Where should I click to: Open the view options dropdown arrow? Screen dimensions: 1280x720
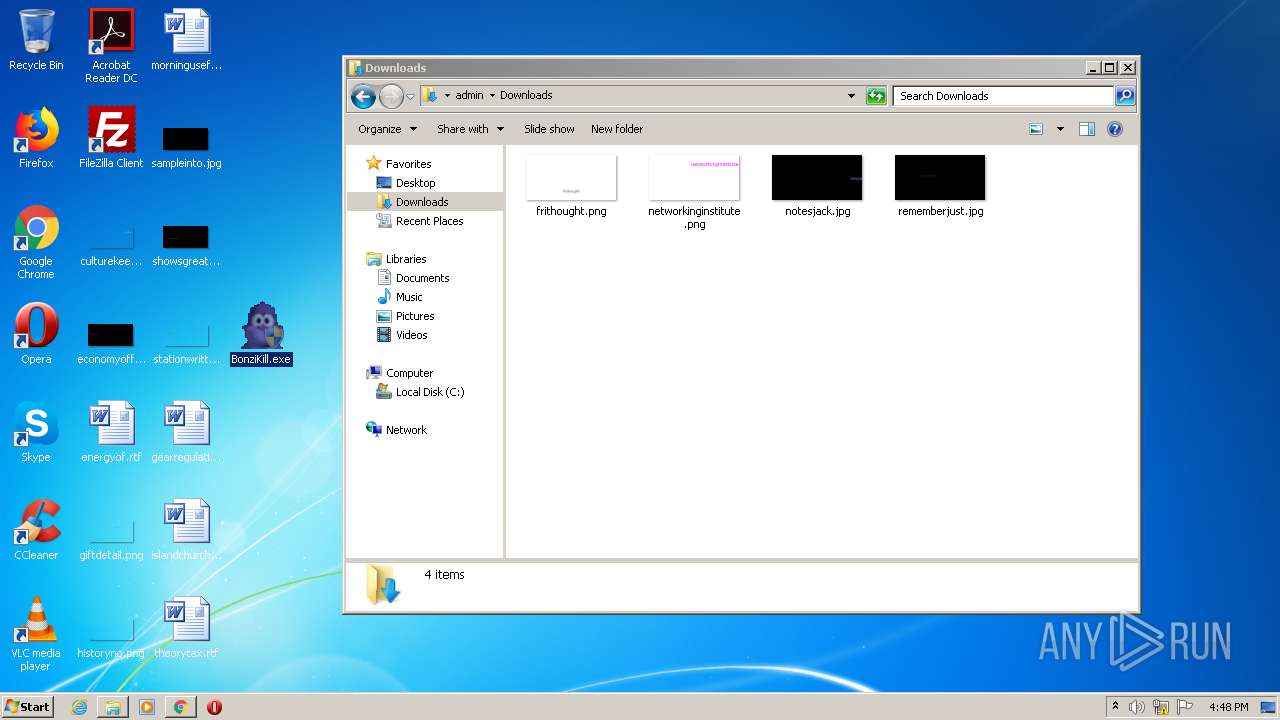(1060, 129)
